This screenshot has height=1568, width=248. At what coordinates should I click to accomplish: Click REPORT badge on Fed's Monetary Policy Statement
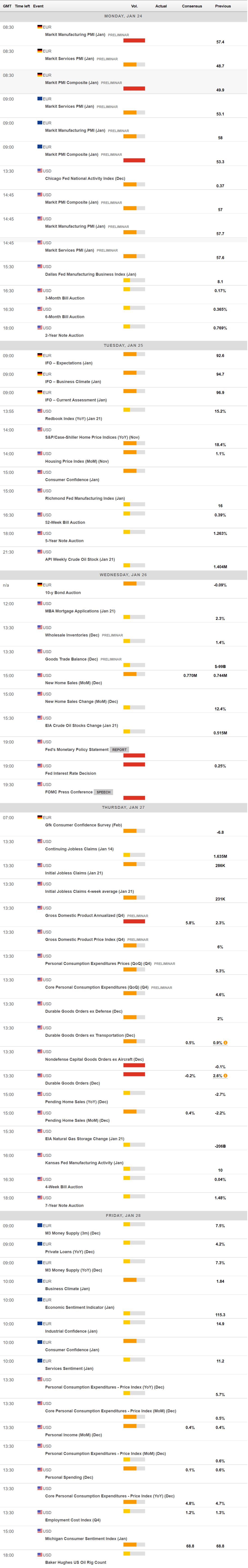tap(119, 750)
